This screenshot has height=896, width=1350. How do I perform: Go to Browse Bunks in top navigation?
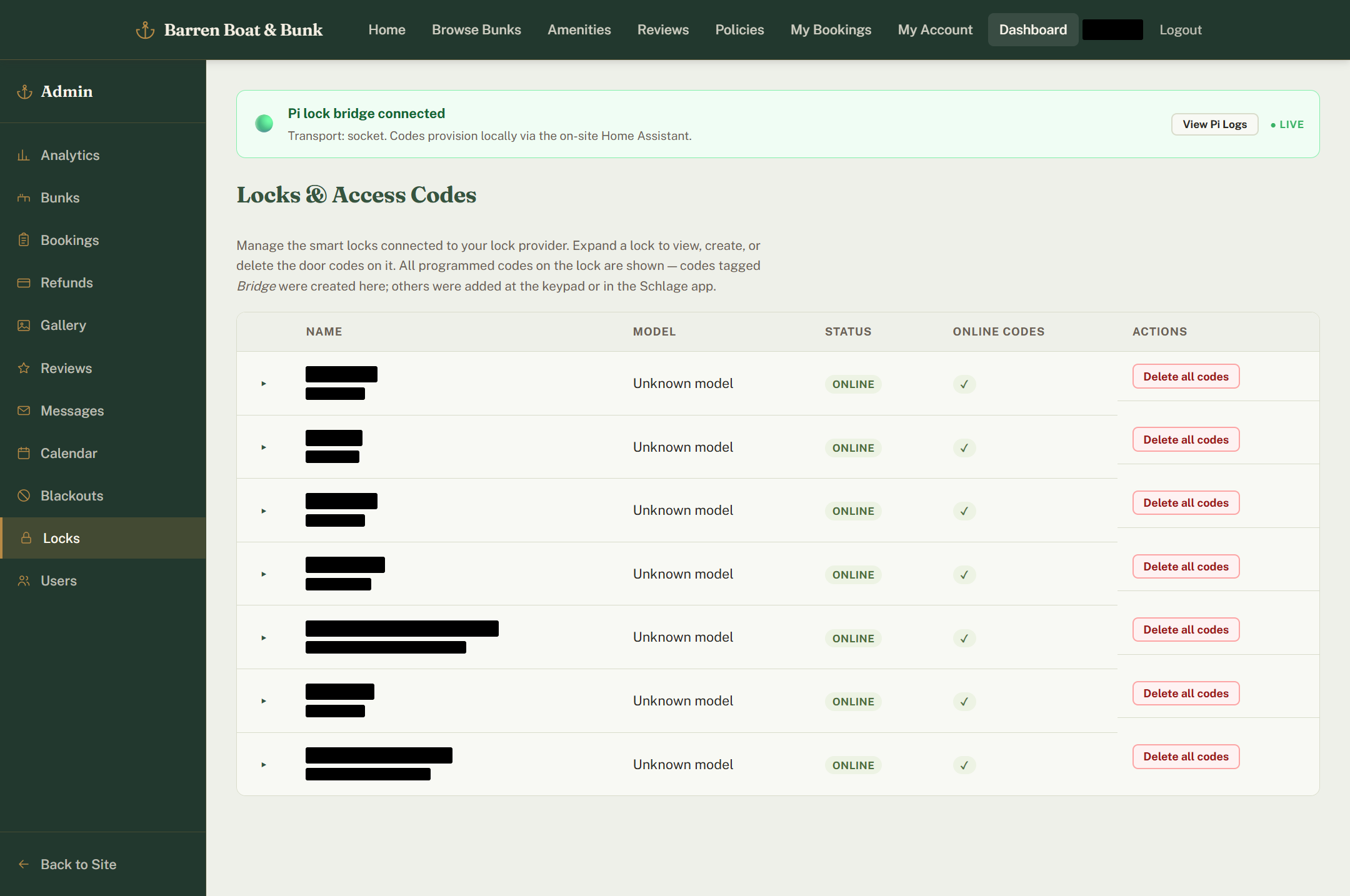click(x=476, y=30)
